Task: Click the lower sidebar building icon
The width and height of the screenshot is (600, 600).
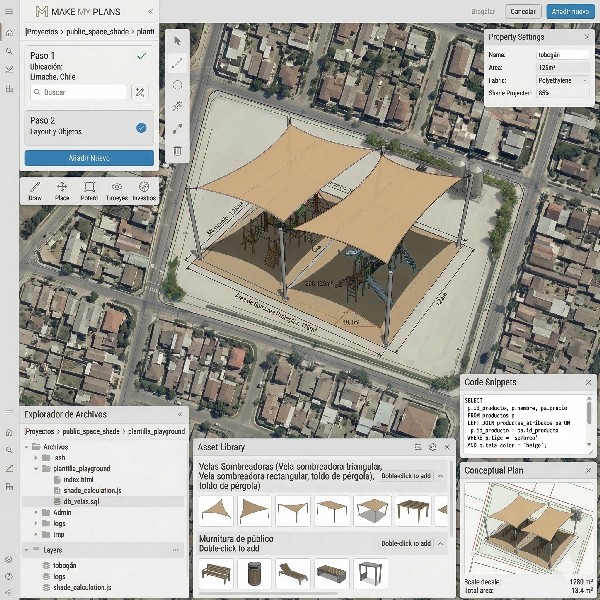Action: click(9, 486)
